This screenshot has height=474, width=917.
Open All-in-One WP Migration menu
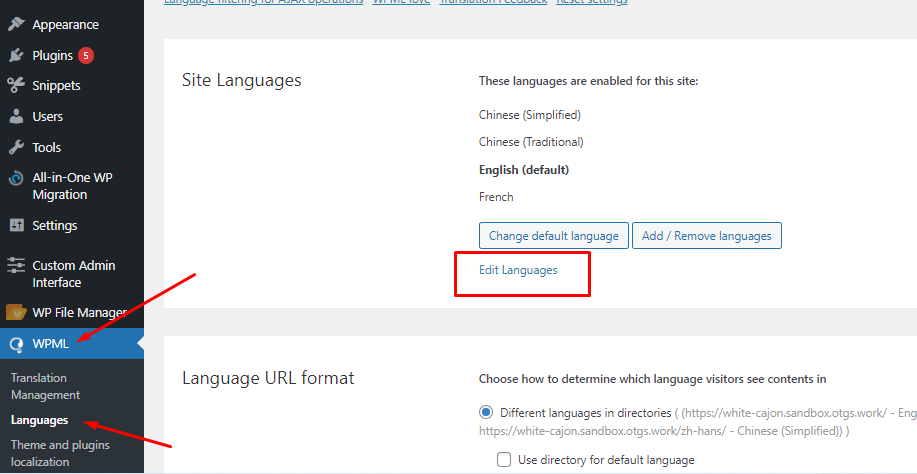[x=72, y=186]
